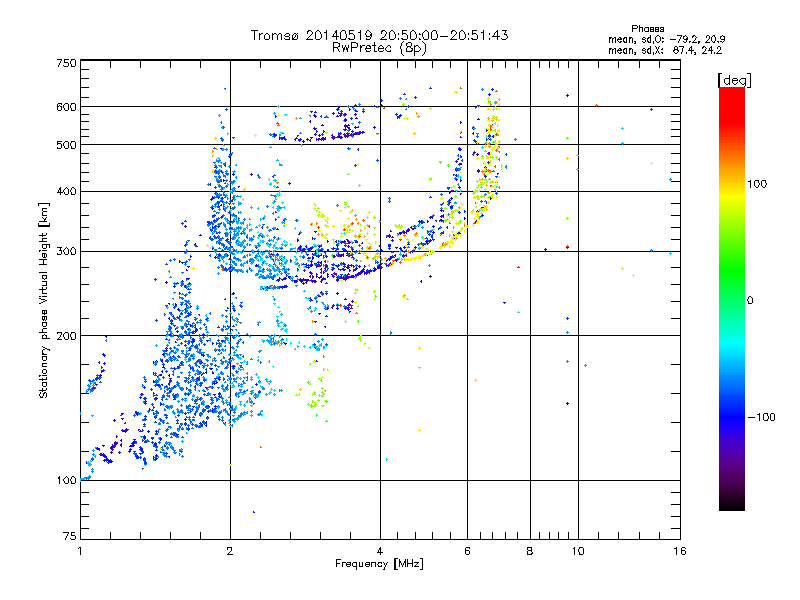This screenshot has height=600, width=800.
Task: Click the colorbar "0" tick label
Action: (750, 301)
